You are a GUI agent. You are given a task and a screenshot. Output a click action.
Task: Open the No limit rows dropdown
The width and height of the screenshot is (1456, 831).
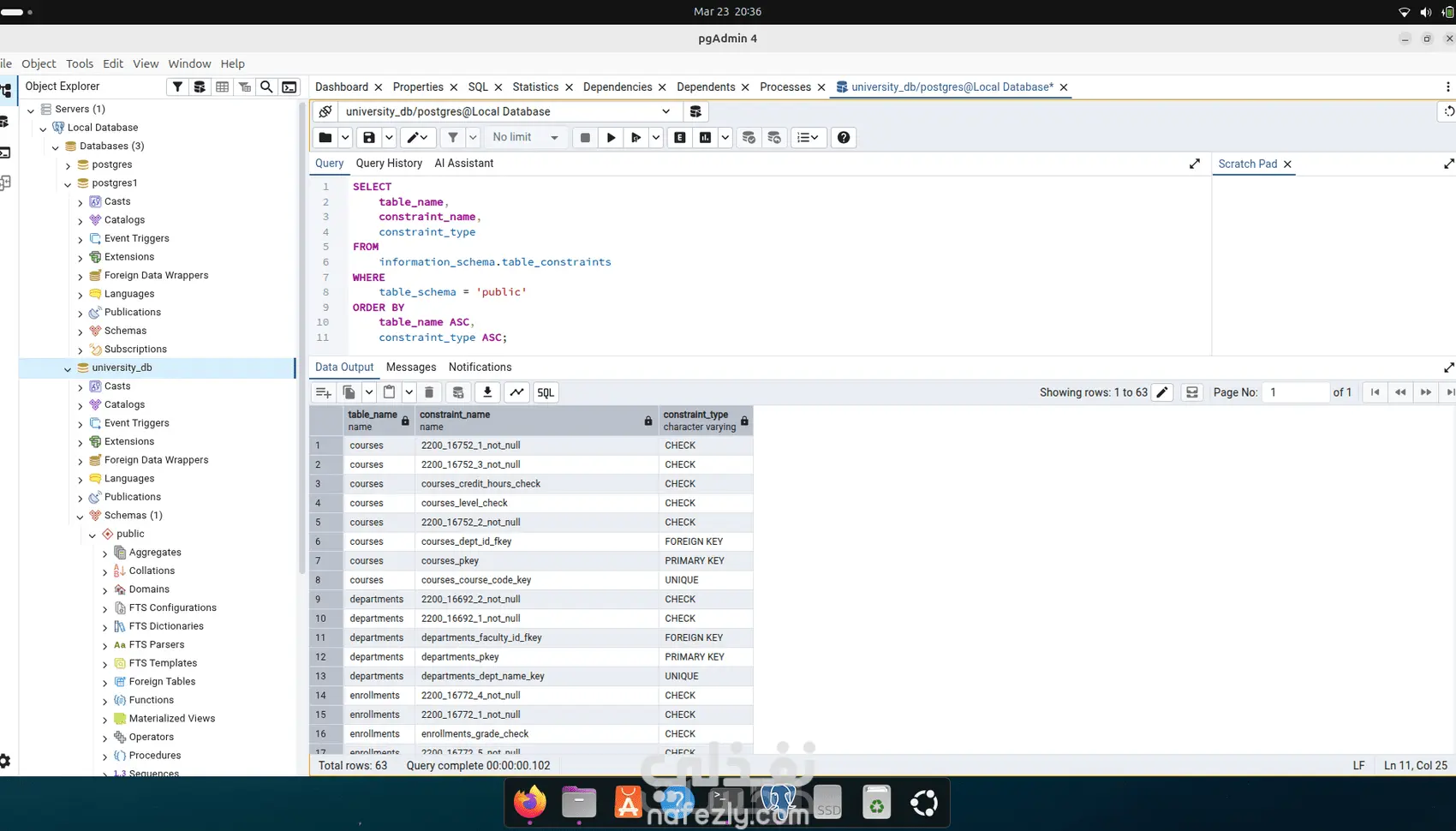click(525, 138)
